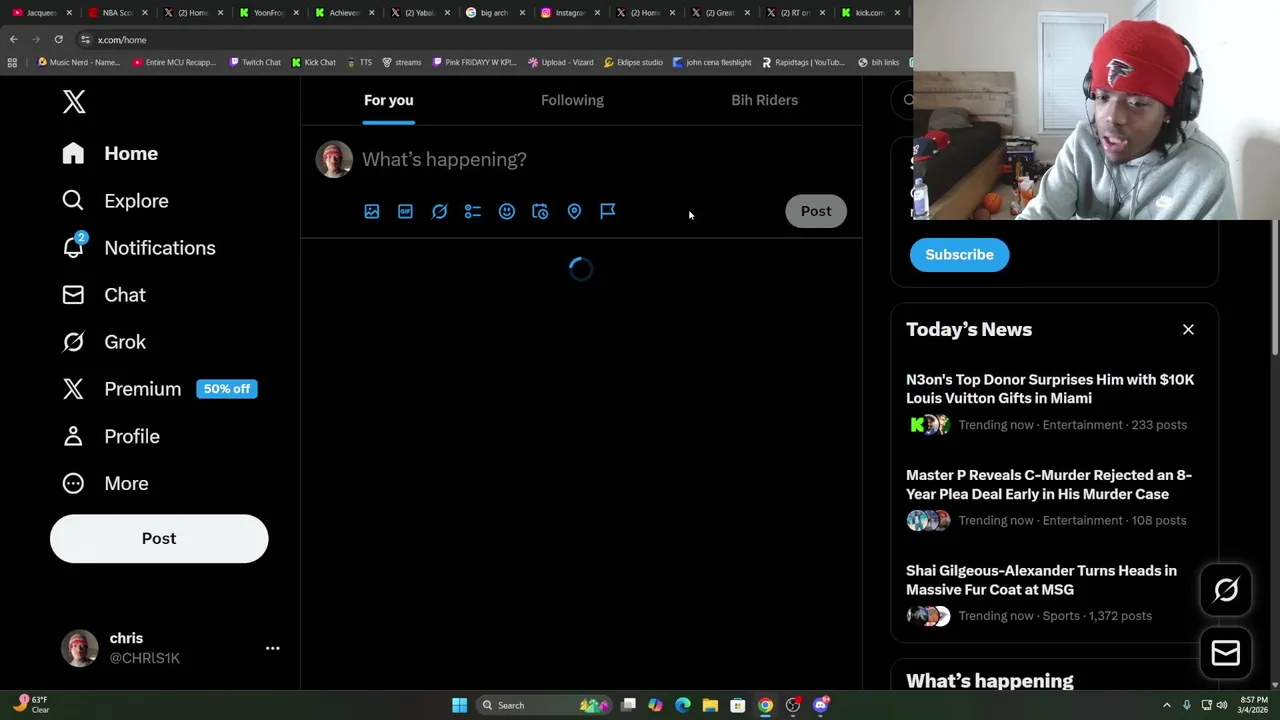1280x720 pixels.
Task: Open OBS Studio from the taskbar
Action: click(793, 705)
